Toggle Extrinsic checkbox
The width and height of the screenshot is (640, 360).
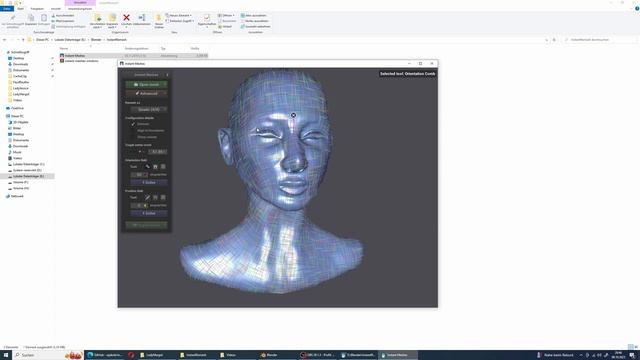(x=133, y=124)
